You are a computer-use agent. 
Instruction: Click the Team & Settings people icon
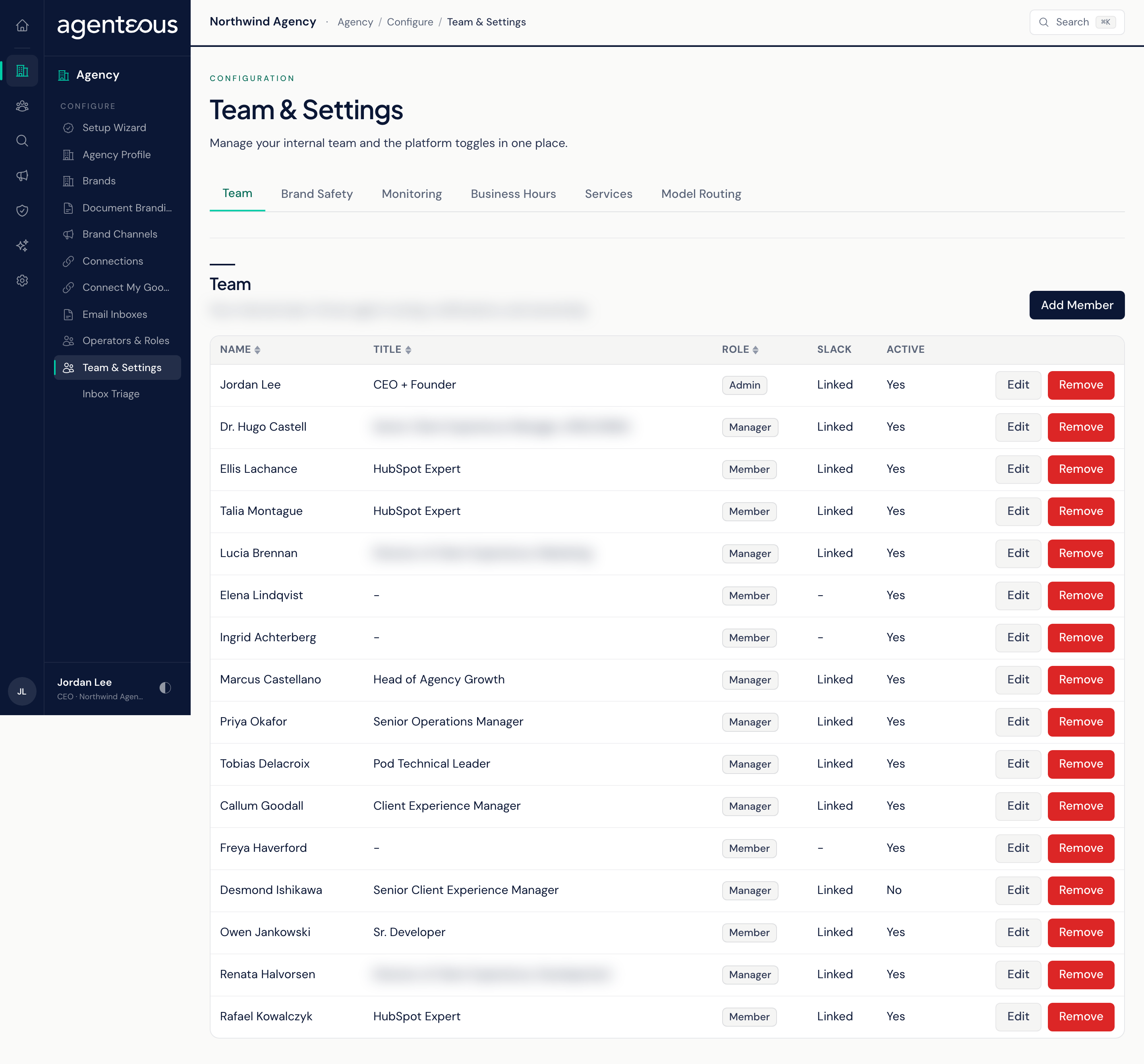pyautogui.click(x=68, y=368)
